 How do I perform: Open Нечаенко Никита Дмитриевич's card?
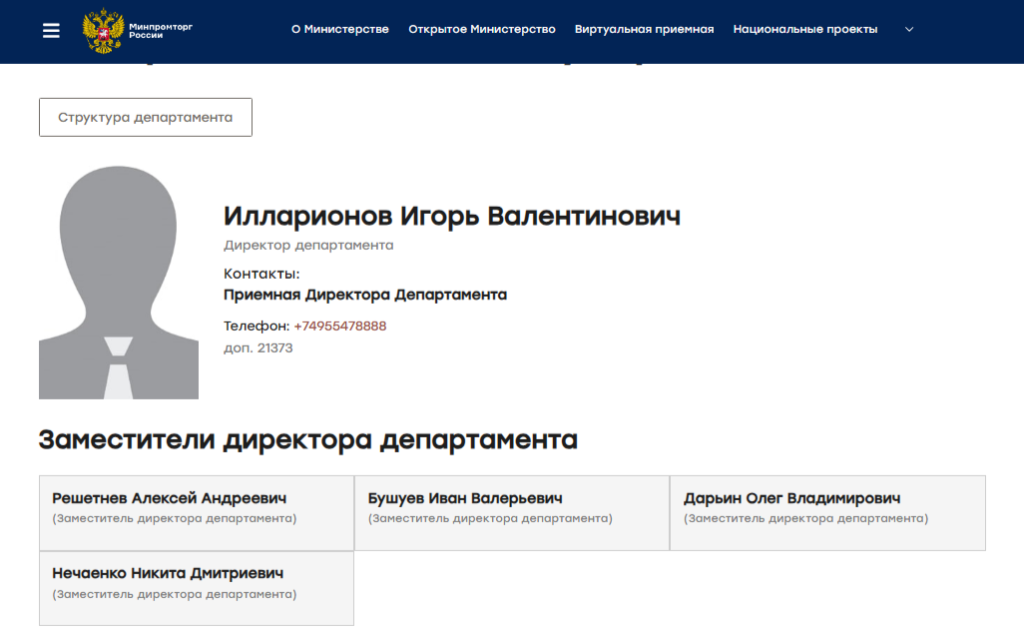point(197,588)
